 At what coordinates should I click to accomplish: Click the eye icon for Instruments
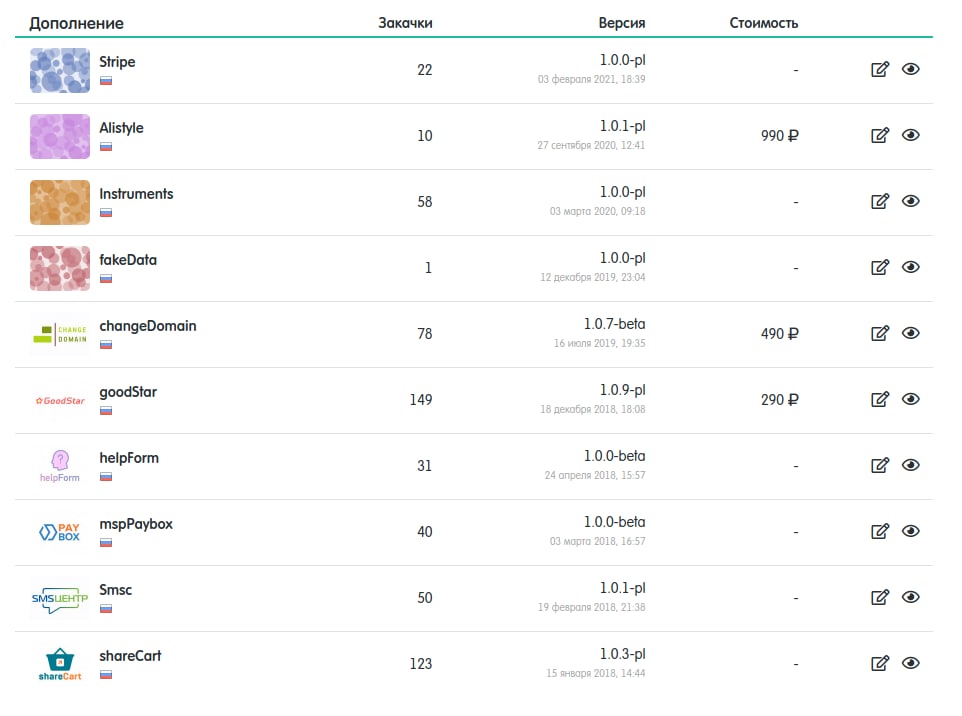pyautogui.click(x=910, y=201)
